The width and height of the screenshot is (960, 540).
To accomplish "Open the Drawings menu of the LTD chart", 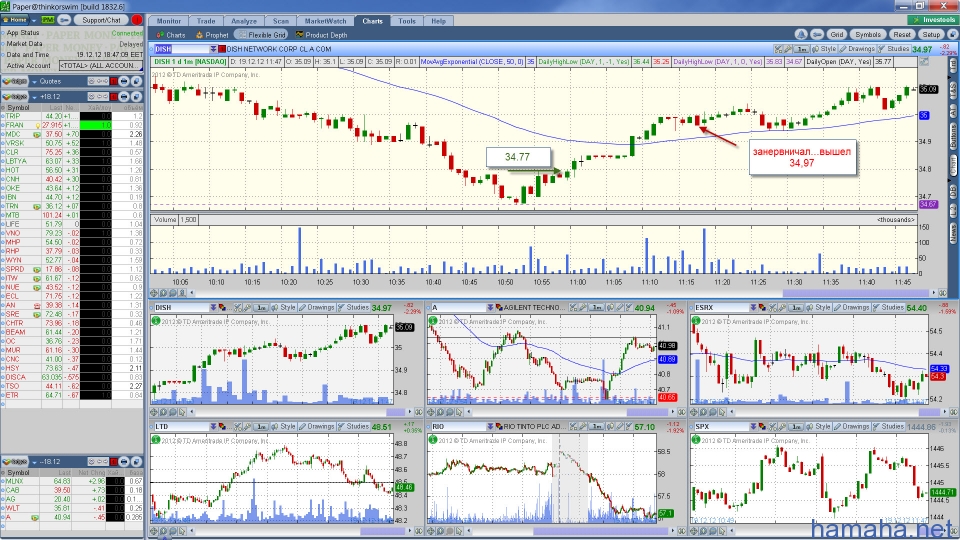I will coord(316,426).
